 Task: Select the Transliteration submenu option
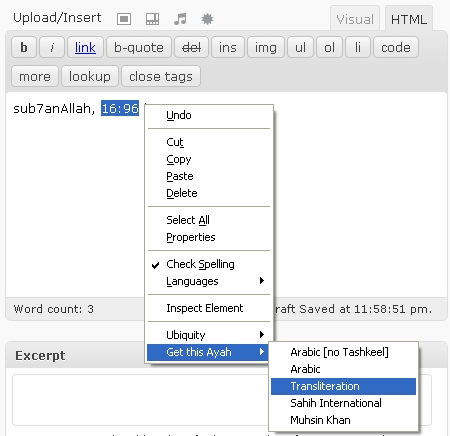[343, 386]
